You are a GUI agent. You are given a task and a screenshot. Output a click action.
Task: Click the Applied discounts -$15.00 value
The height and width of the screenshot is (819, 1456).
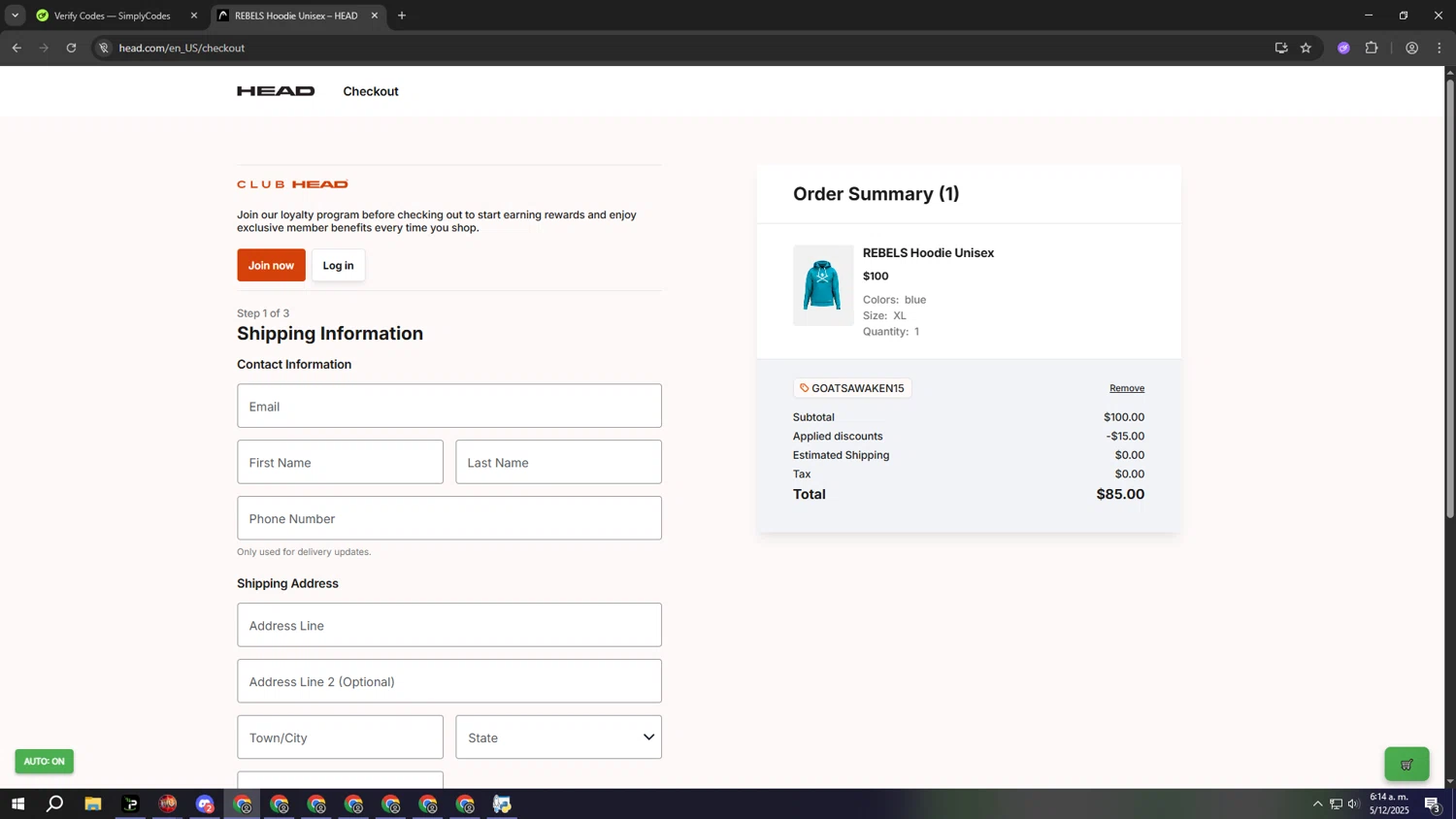[x=1125, y=436]
